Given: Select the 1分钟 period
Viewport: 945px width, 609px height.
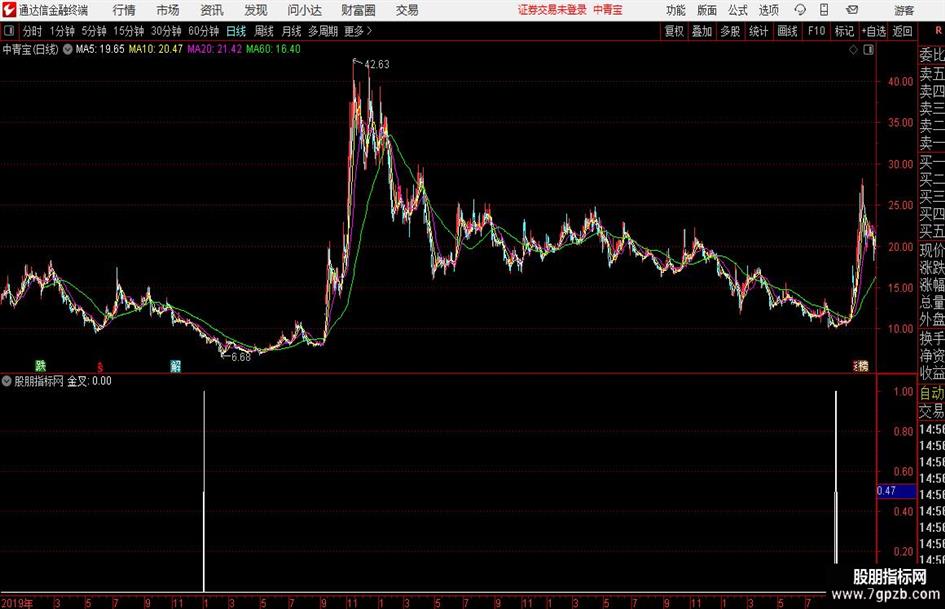Looking at the screenshot, I should [62, 31].
